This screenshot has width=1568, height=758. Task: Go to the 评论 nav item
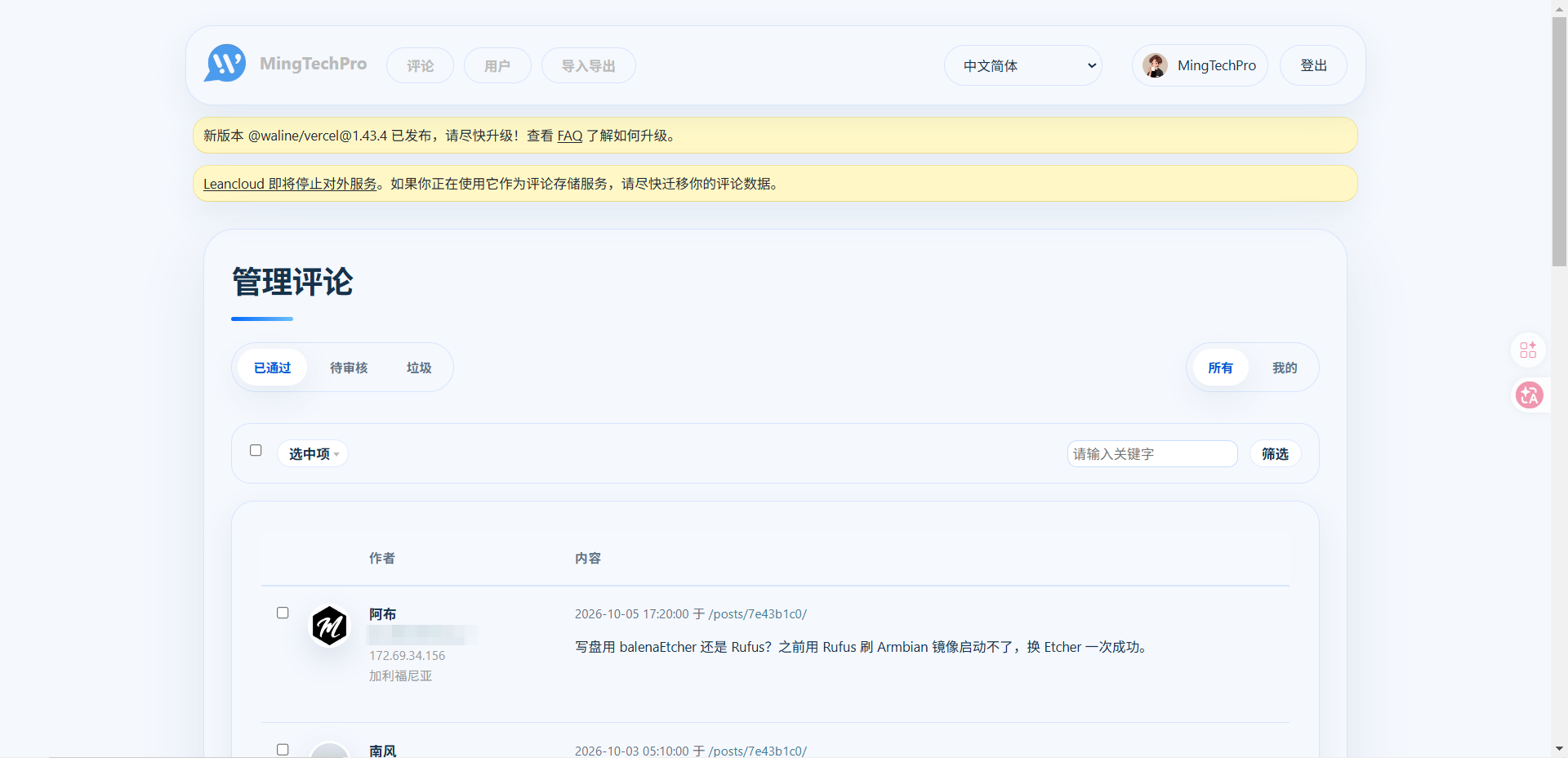pos(420,65)
